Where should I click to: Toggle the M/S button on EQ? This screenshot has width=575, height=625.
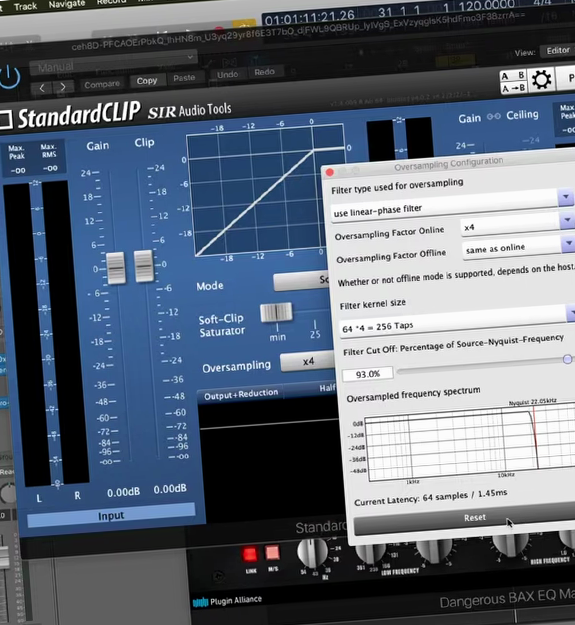pyautogui.click(x=273, y=553)
